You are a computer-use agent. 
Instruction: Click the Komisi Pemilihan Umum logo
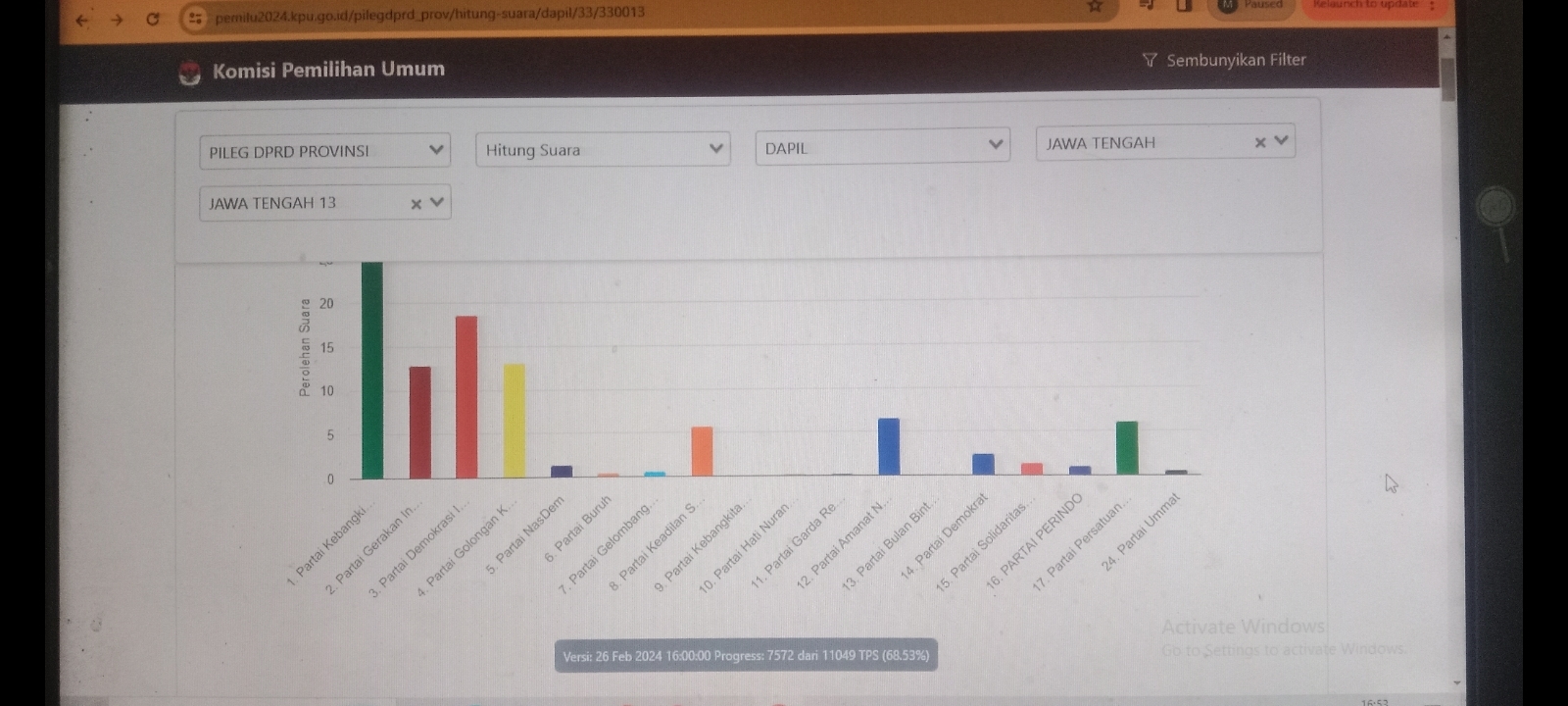pyautogui.click(x=190, y=73)
